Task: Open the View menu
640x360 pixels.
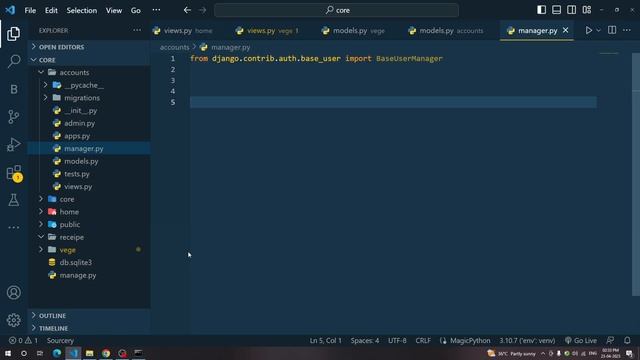Action: click(114, 10)
